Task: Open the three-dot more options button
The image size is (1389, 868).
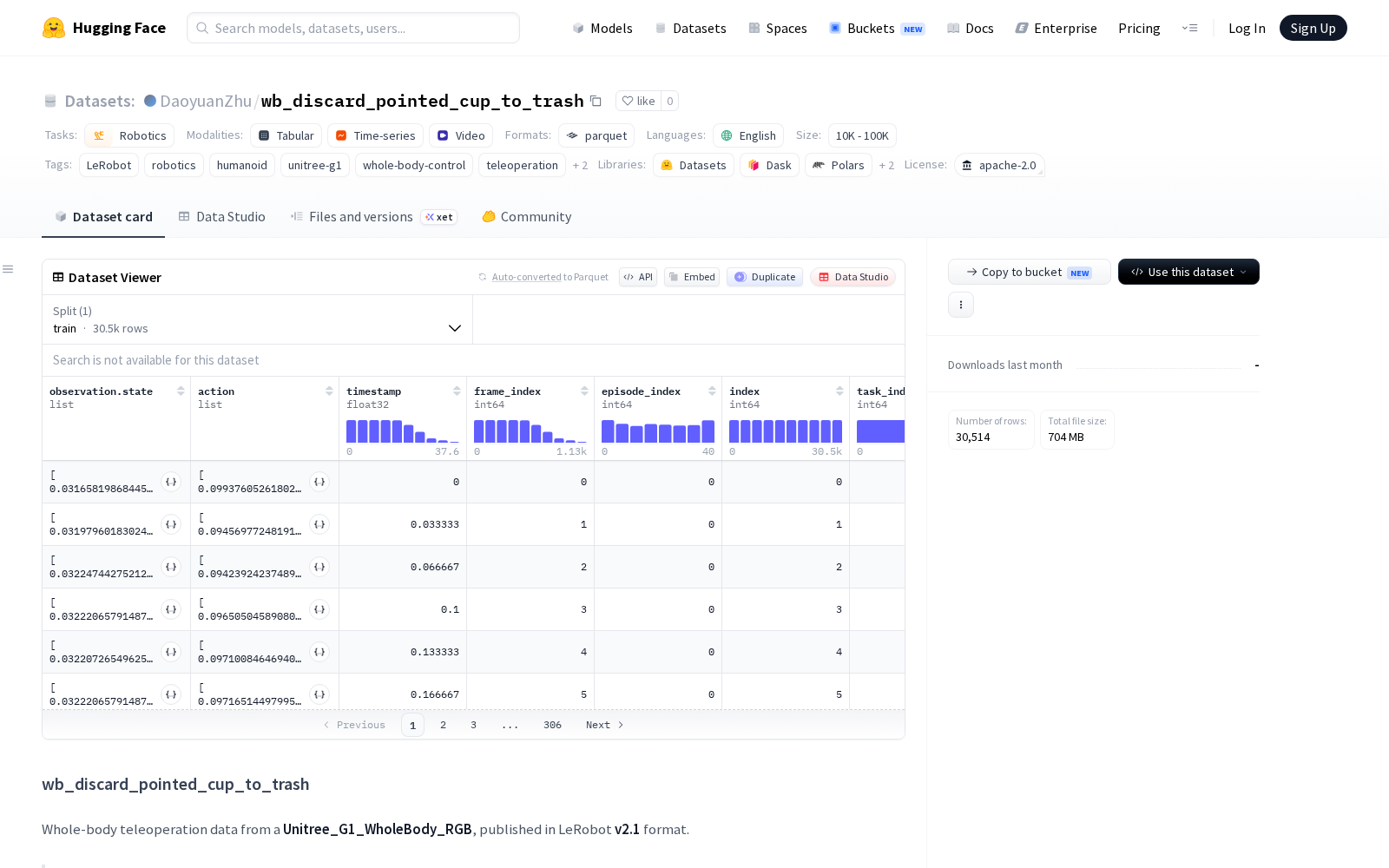Action: click(x=961, y=305)
